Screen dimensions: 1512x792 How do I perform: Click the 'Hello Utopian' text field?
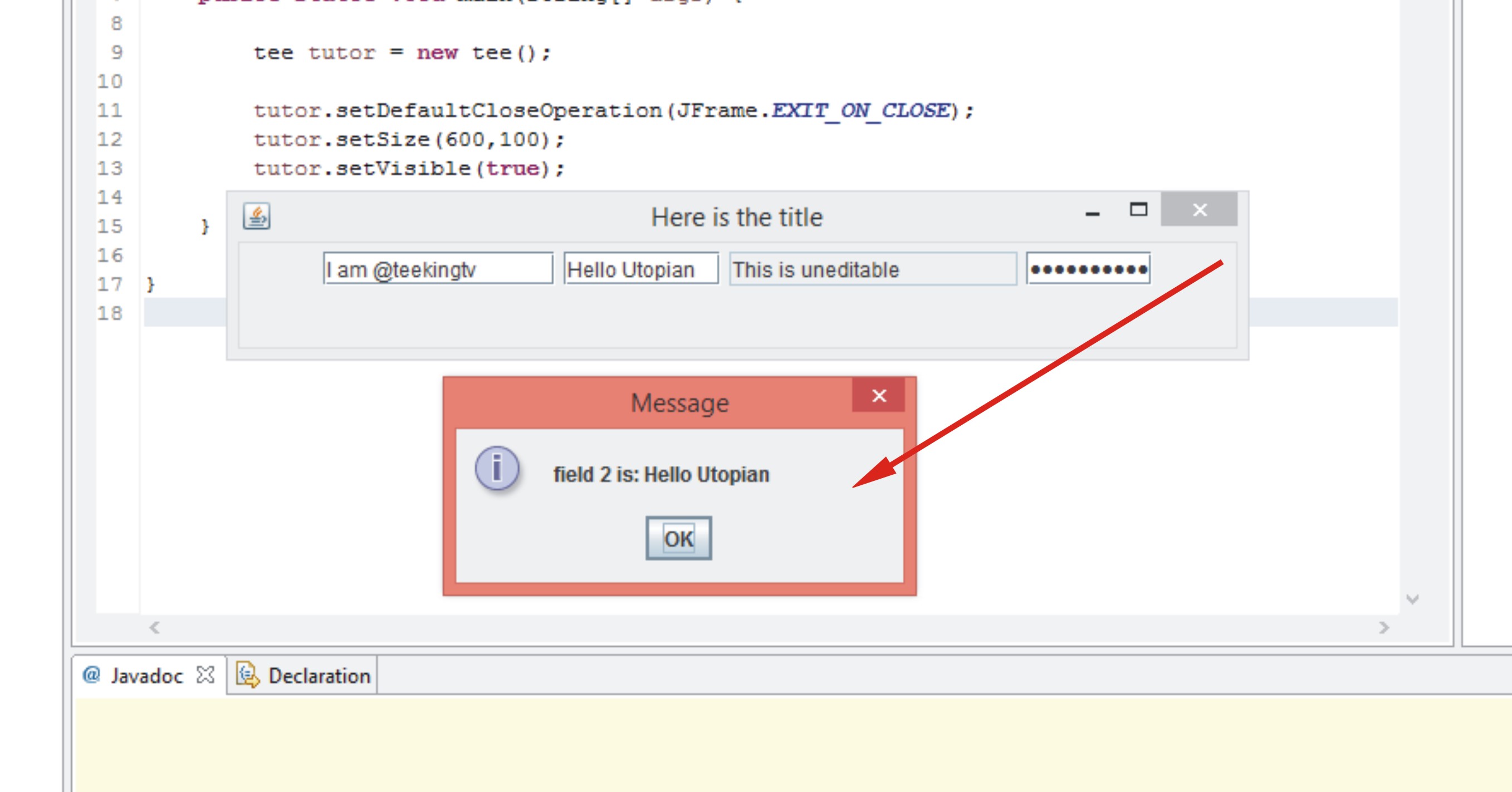pos(641,269)
